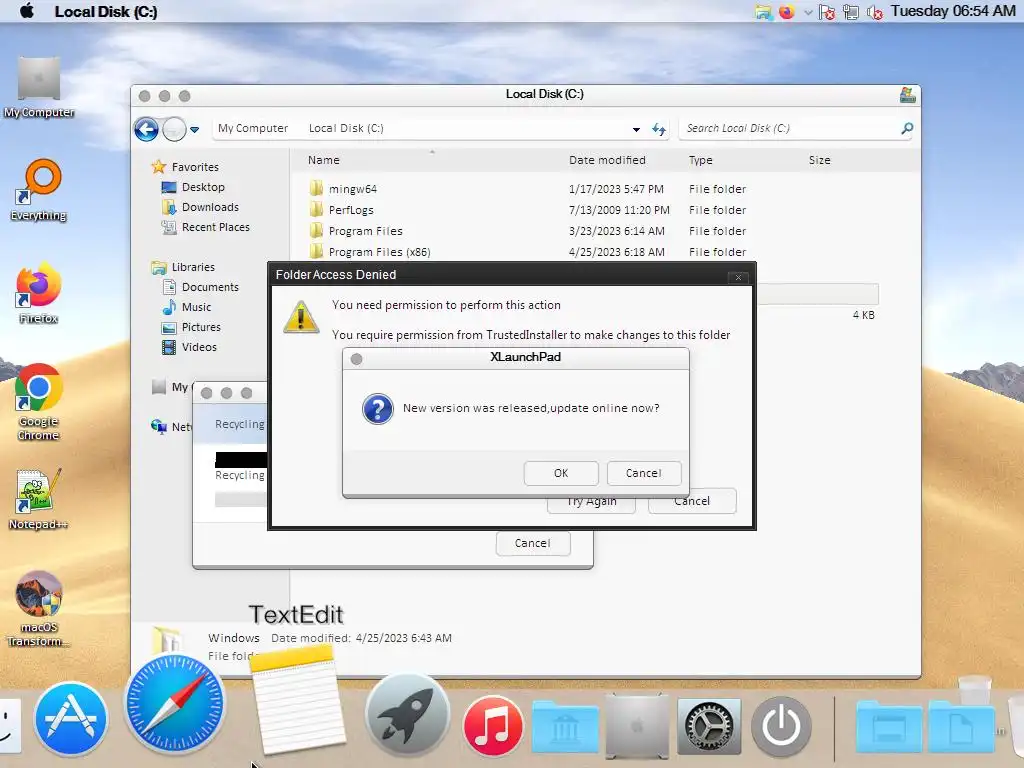Click the flag action center tray icon
Viewport: 1024px width, 768px height.
tap(827, 12)
